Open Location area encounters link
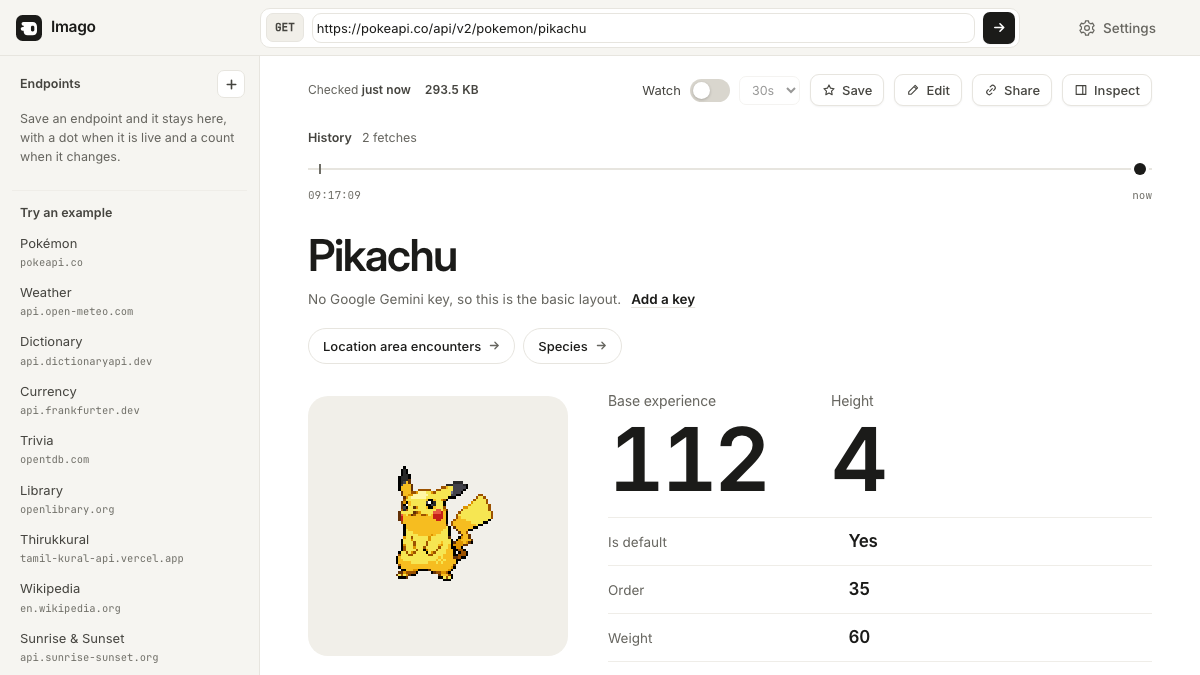The image size is (1200, 675). coord(411,346)
